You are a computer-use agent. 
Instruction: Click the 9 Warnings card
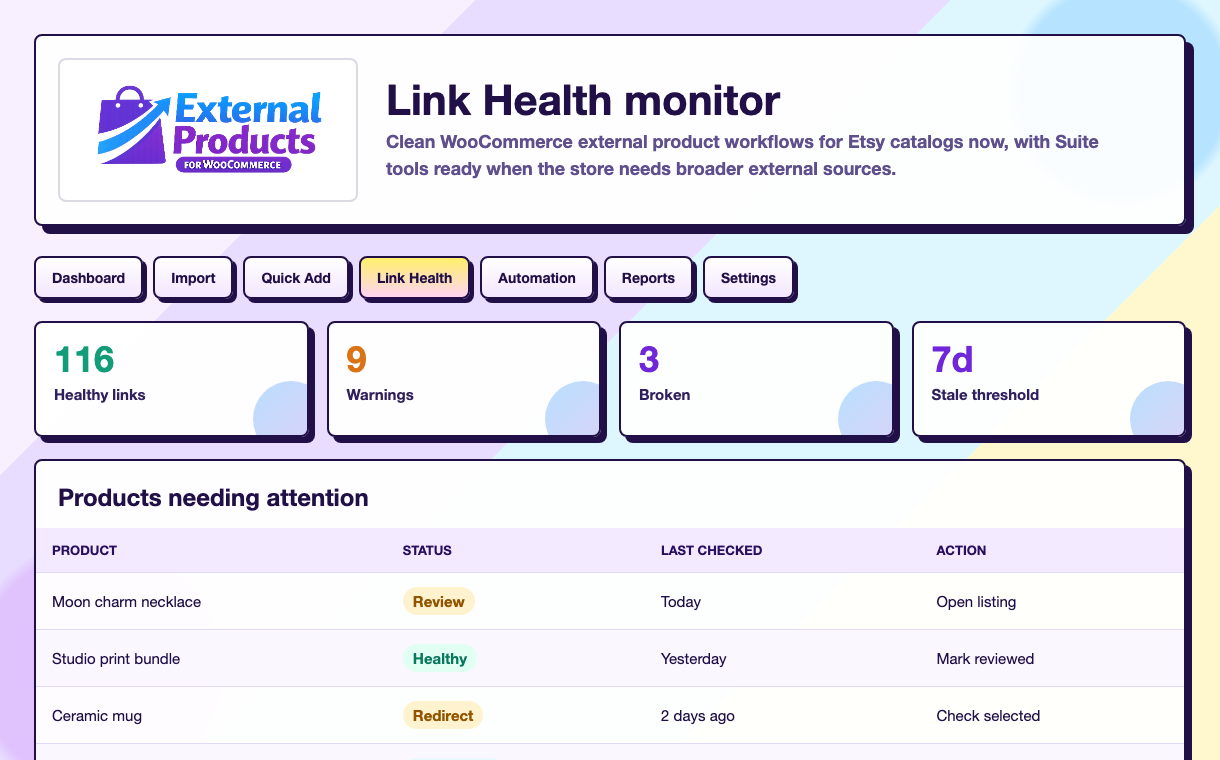464,379
